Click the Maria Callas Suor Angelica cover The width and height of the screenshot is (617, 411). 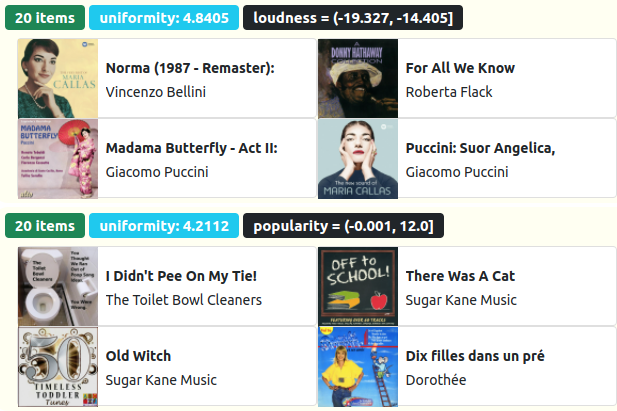358,159
